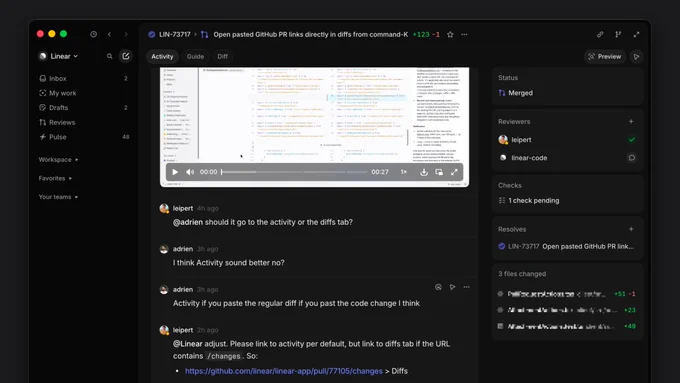
Task: Create a new issue with the compose icon
Action: (x=126, y=56)
